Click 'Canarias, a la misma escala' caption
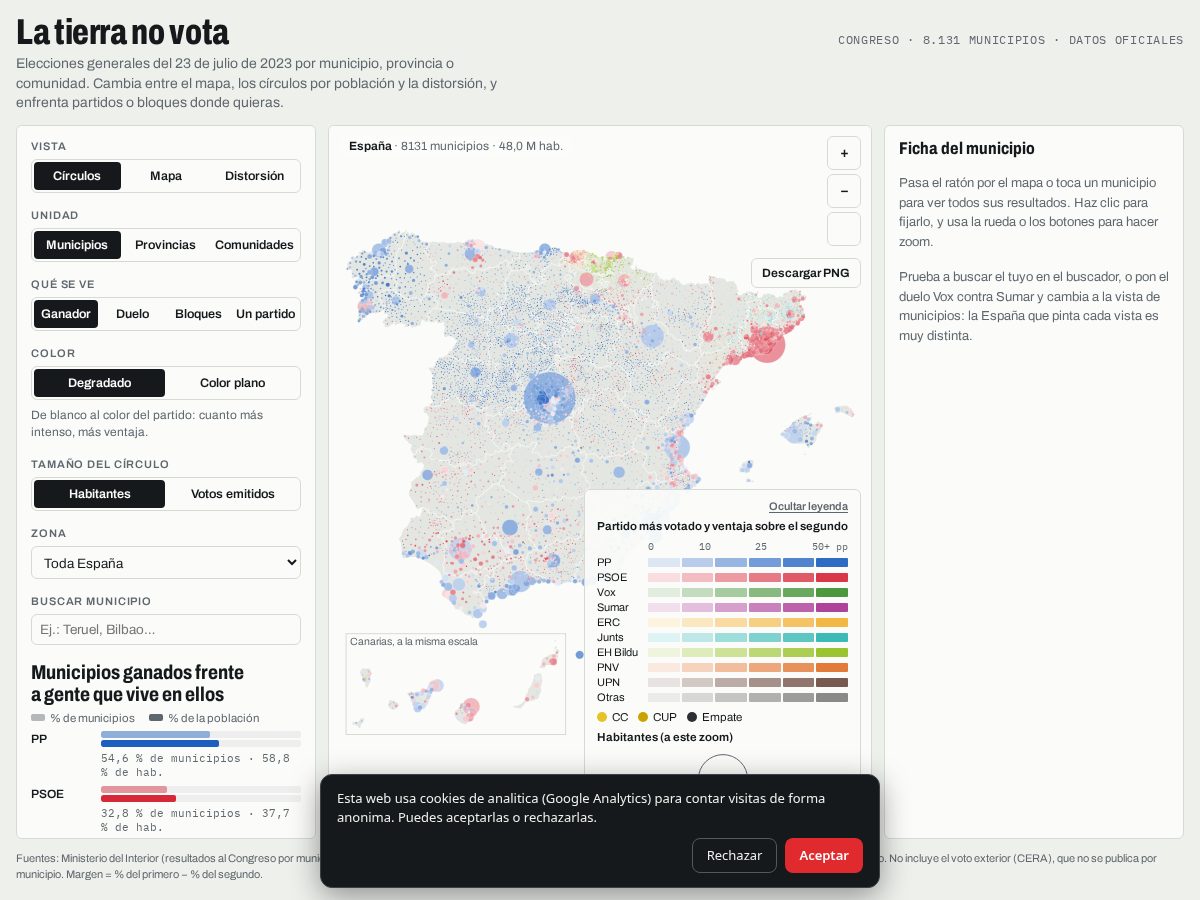This screenshot has height=900, width=1200. [414, 641]
